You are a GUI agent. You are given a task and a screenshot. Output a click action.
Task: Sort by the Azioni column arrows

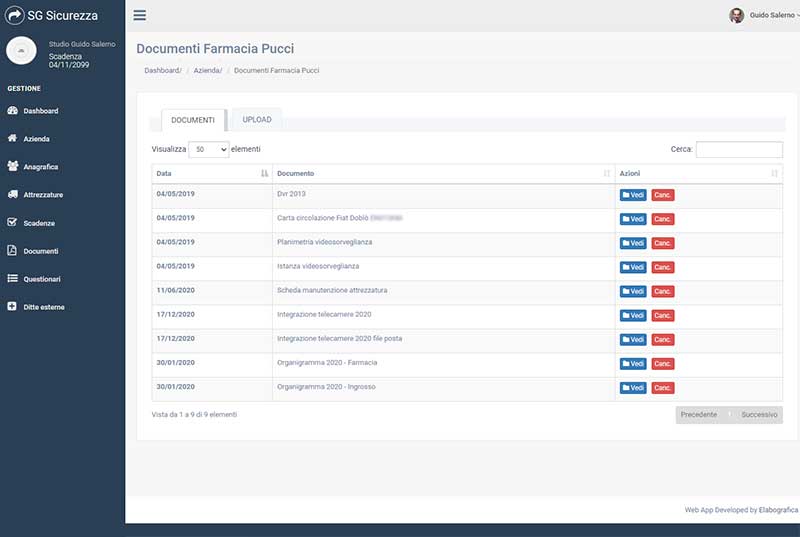[774, 173]
